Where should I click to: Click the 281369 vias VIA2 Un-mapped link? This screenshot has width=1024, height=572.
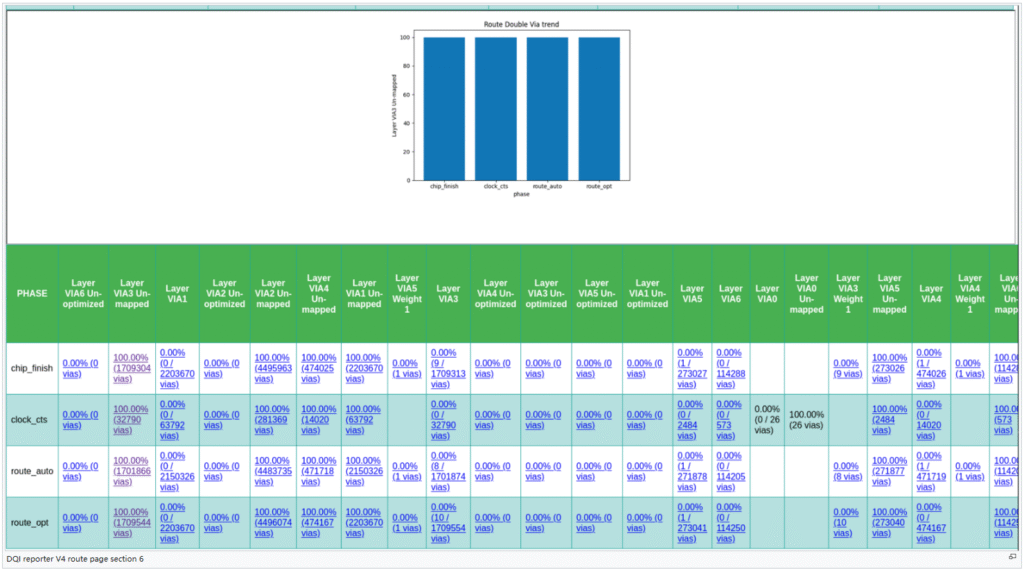(x=273, y=420)
